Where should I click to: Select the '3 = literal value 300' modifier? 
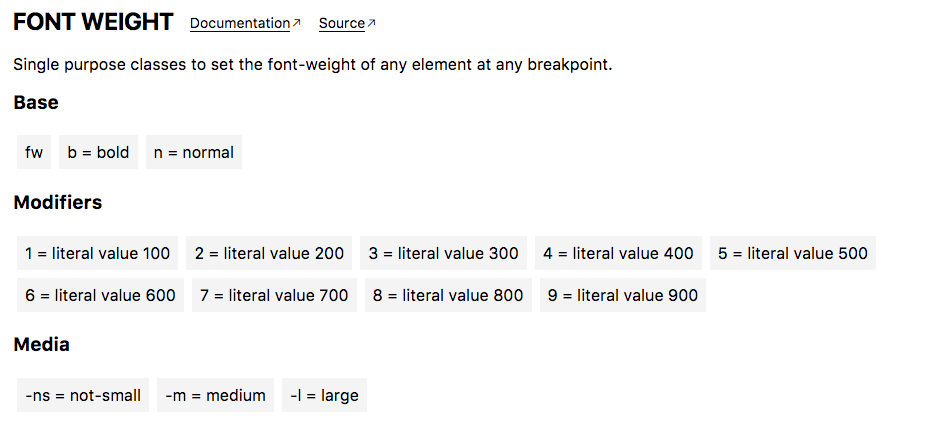[443, 253]
